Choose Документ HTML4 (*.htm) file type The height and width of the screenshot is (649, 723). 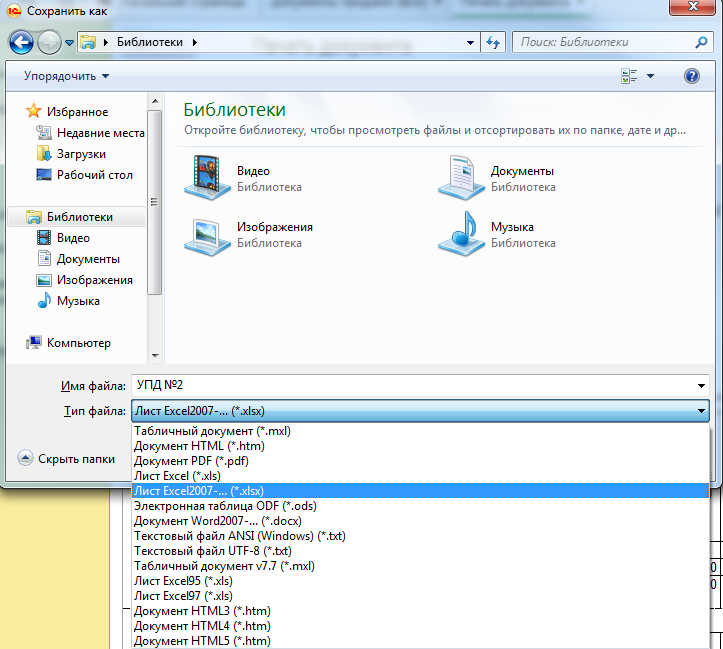point(420,626)
